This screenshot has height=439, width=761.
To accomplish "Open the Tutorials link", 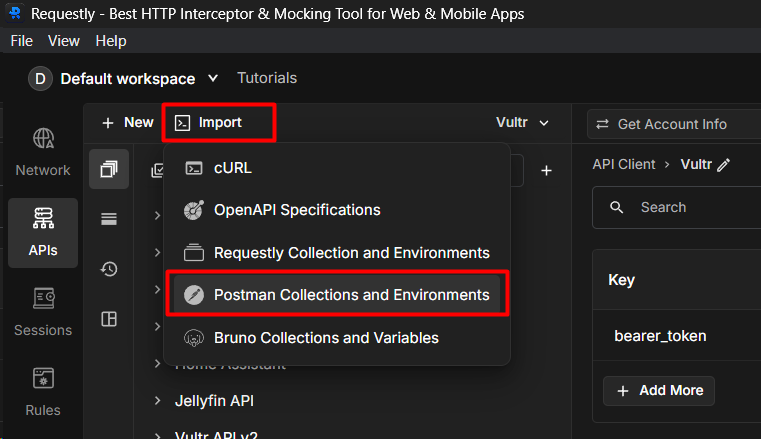I will [267, 78].
